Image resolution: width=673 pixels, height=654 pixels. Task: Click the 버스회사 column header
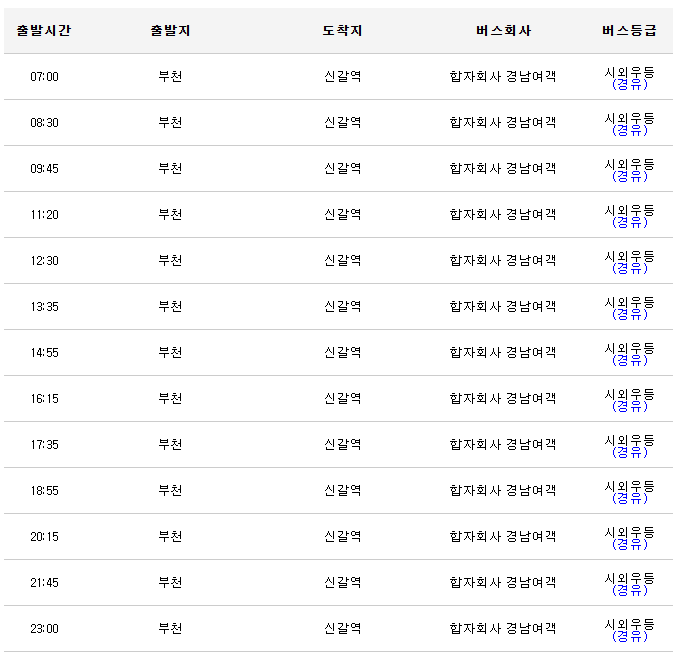503,30
